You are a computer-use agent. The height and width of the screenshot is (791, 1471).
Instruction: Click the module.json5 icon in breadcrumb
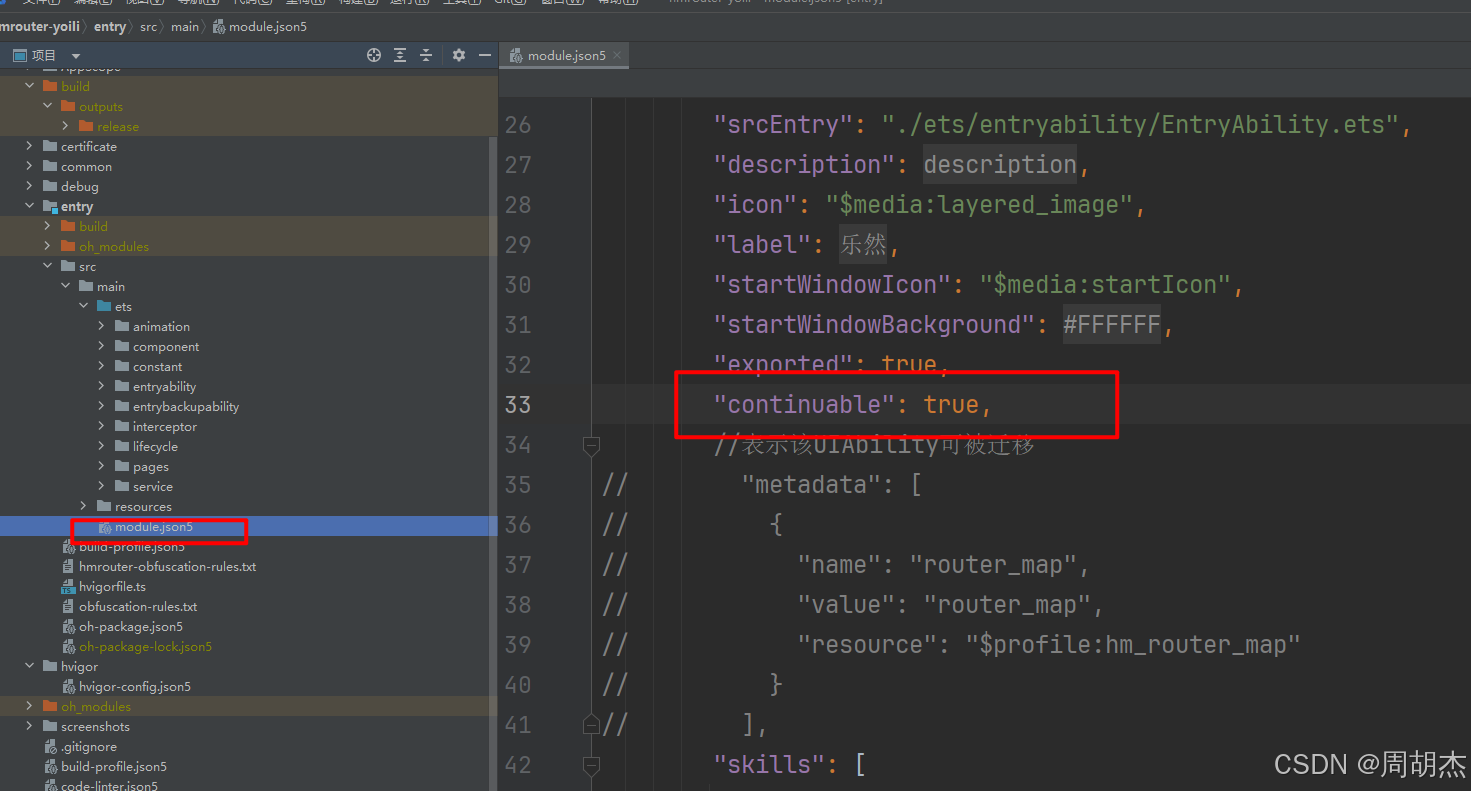point(219,27)
